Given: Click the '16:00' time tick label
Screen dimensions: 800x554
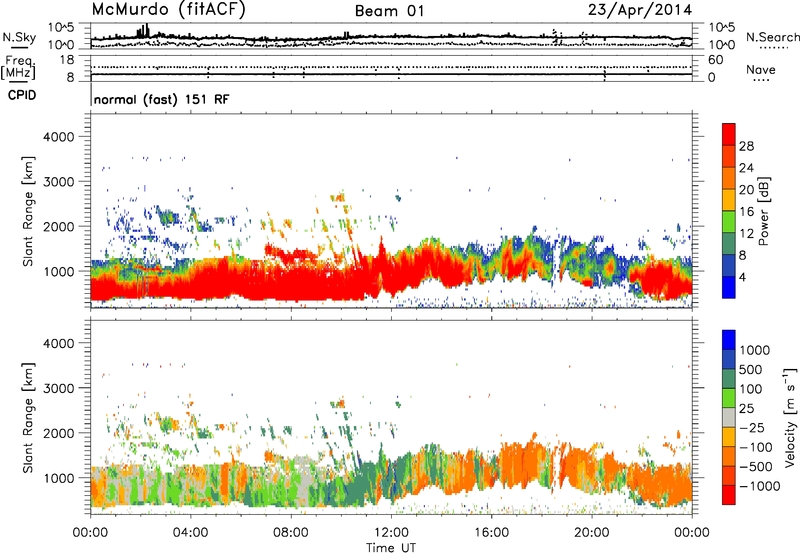Looking at the screenshot, I should (x=491, y=533).
